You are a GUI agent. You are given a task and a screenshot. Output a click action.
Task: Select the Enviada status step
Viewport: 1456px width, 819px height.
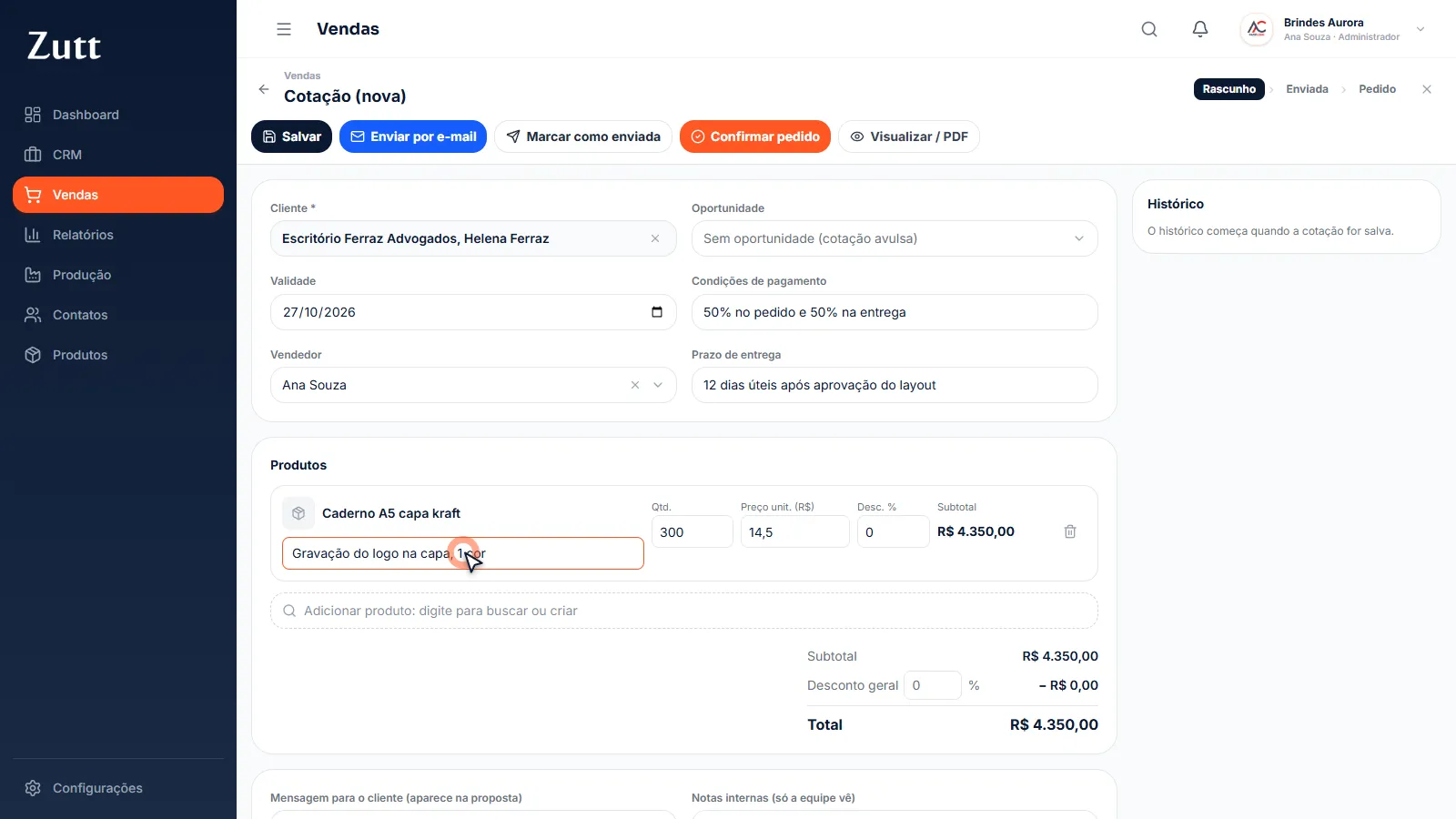pyautogui.click(x=1307, y=89)
